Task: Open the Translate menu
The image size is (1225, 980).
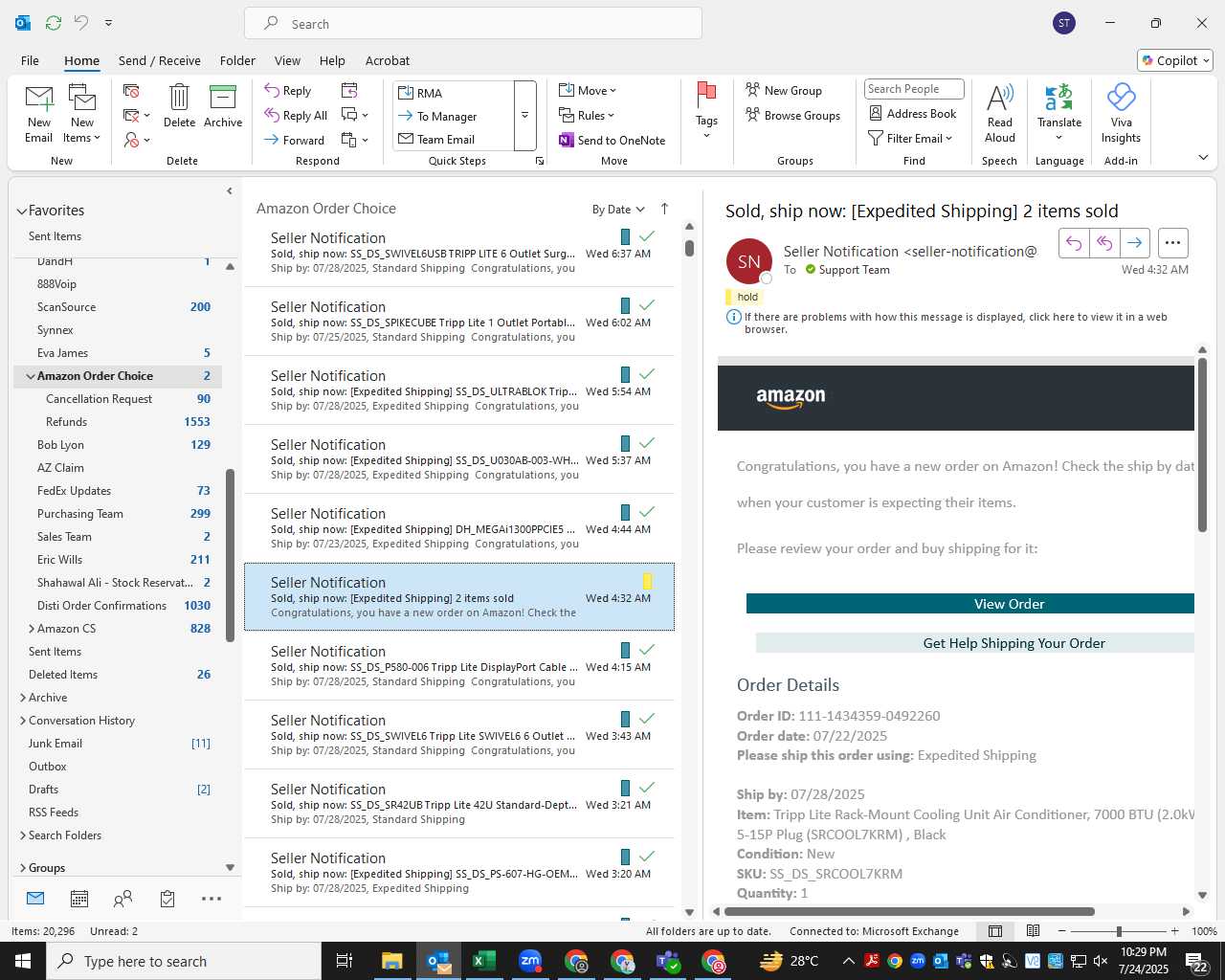Action: click(1059, 113)
